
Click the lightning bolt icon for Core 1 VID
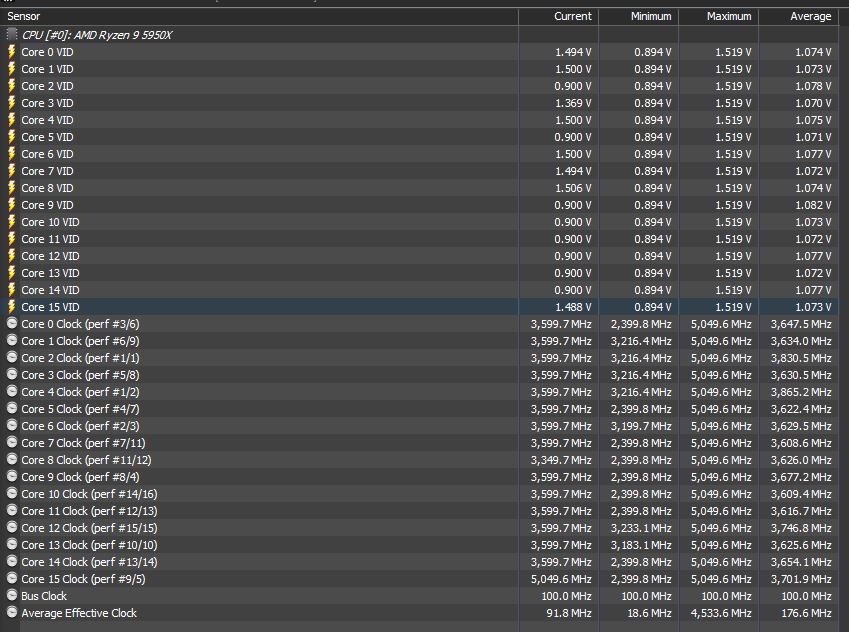click(11, 69)
